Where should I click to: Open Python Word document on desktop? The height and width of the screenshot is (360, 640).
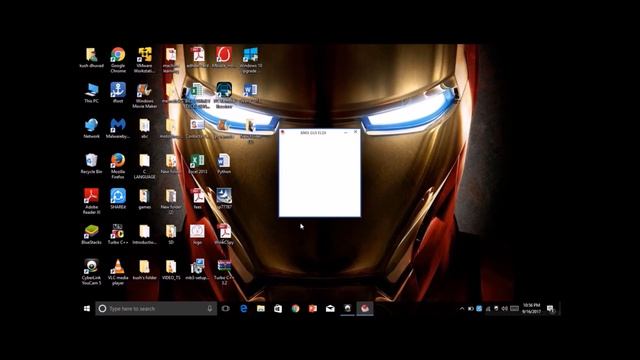click(x=224, y=163)
